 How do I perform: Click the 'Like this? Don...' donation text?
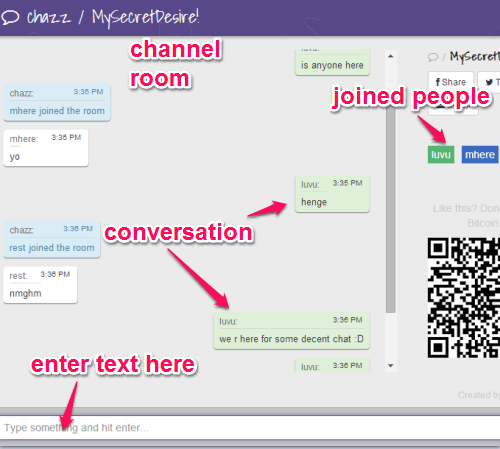[x=466, y=215]
